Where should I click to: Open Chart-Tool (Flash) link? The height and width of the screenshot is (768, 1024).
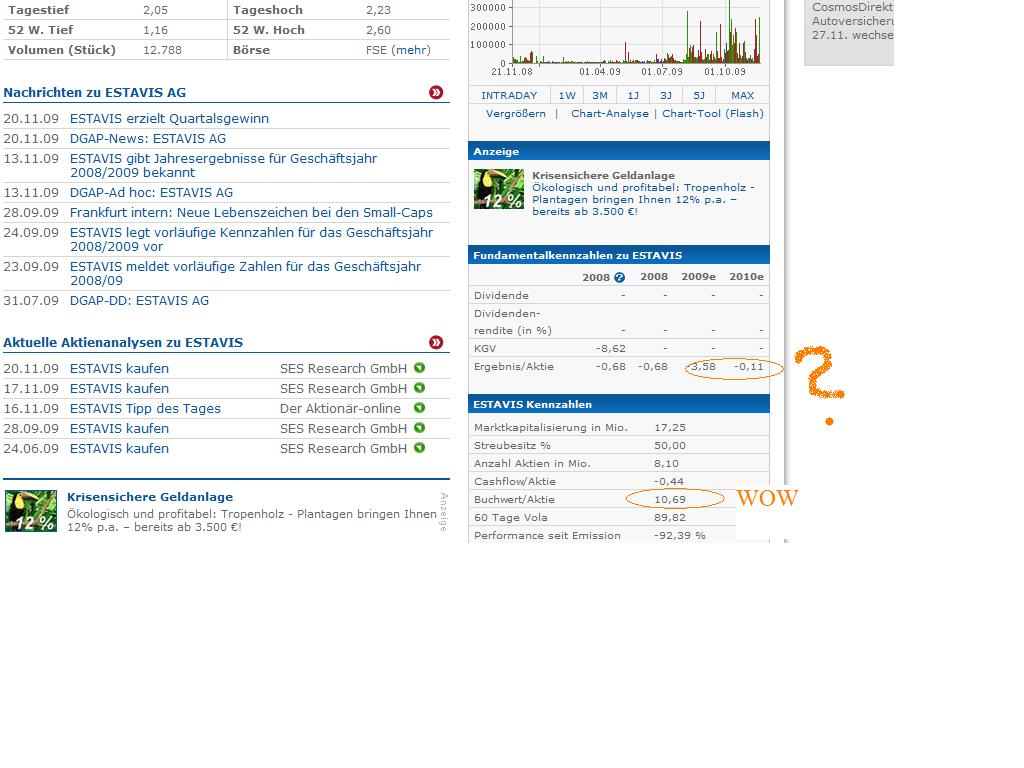click(x=712, y=114)
